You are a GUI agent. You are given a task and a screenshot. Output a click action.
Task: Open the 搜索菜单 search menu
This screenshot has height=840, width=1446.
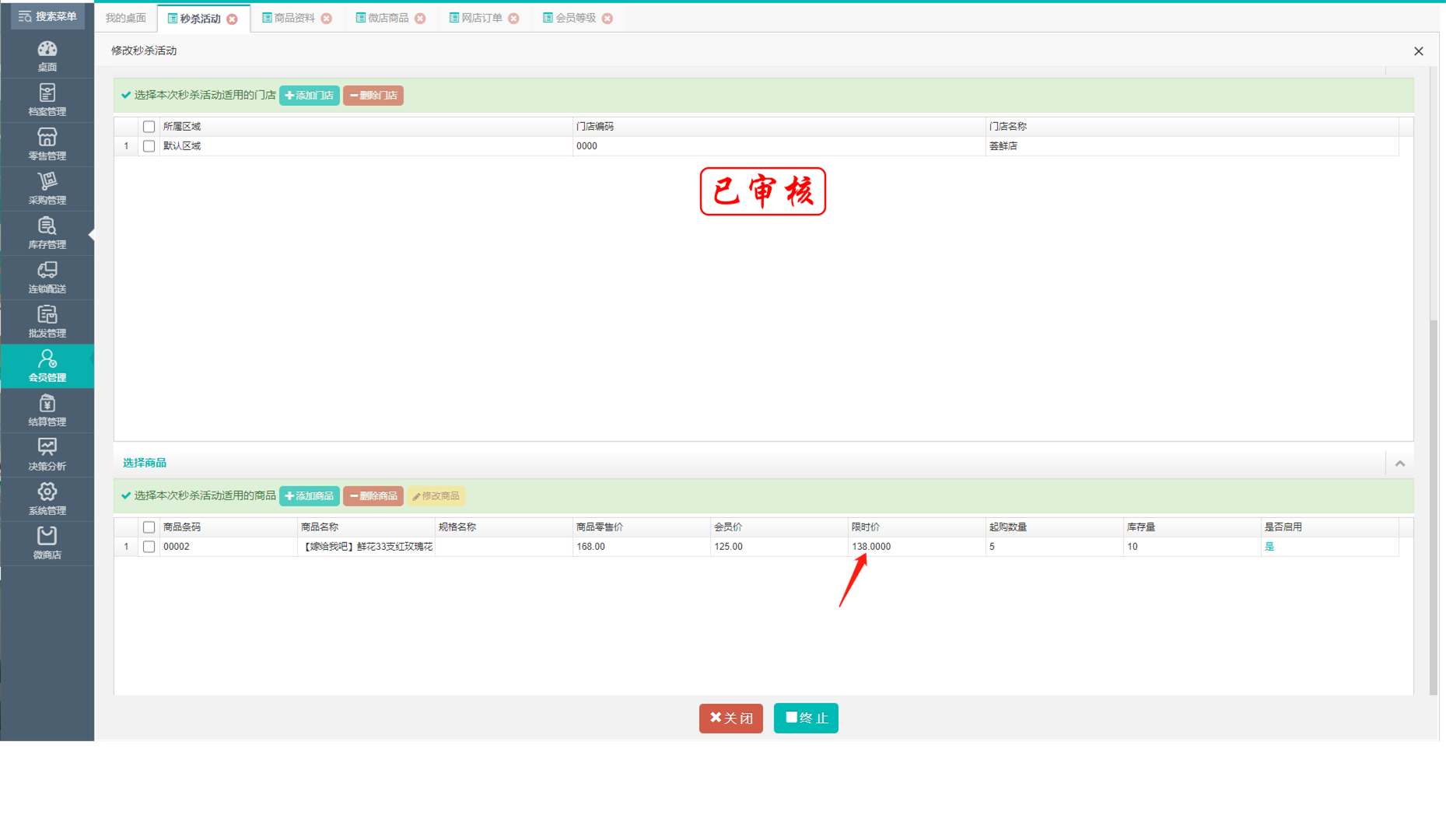click(x=47, y=16)
